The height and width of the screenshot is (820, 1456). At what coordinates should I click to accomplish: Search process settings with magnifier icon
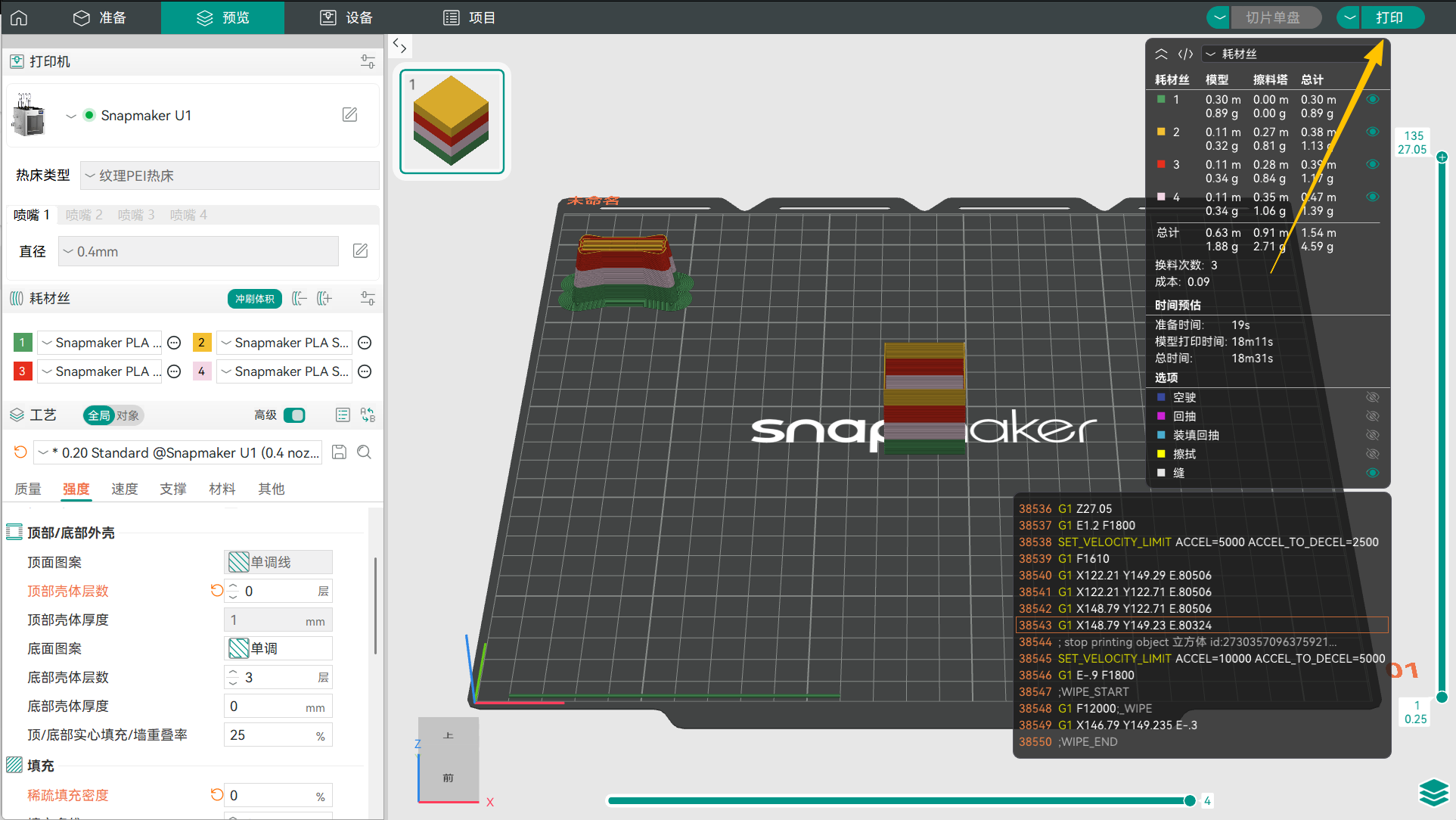(x=365, y=452)
